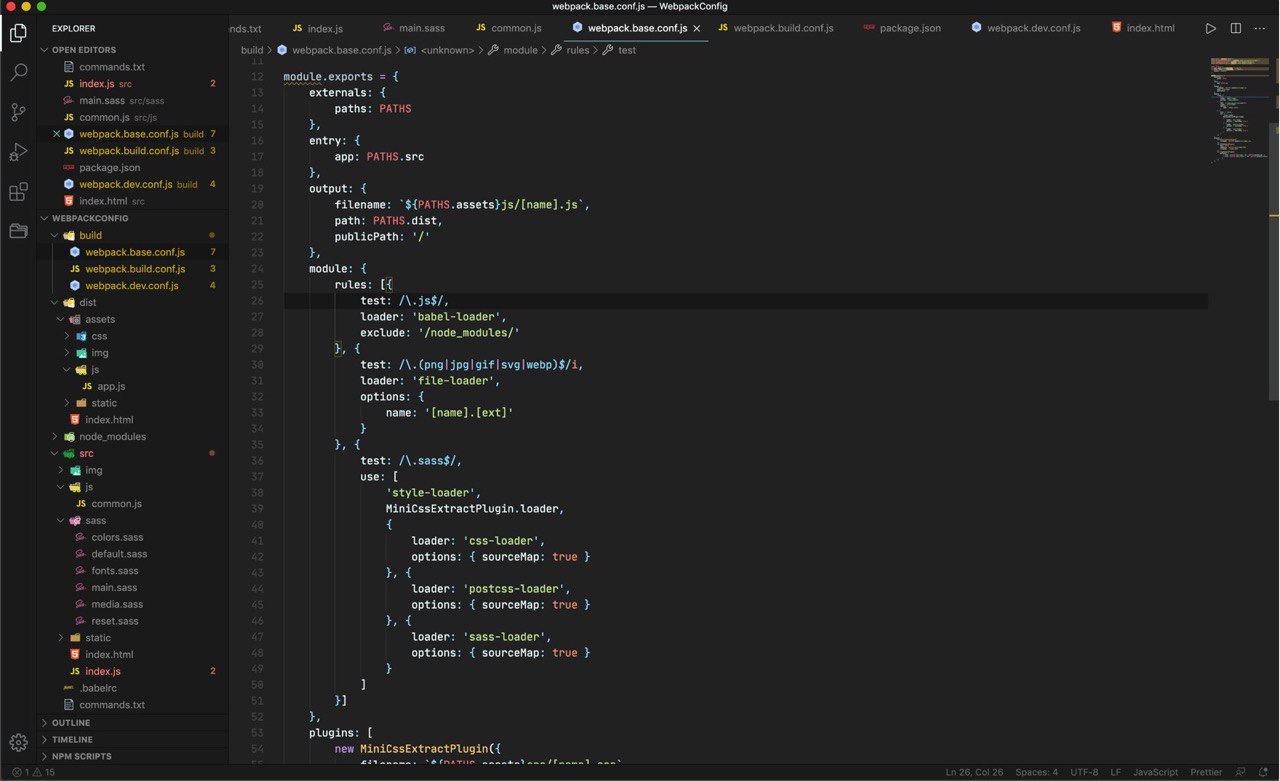Open notifications bell in status bar
The height and width of the screenshot is (781, 1280).
(1264, 772)
